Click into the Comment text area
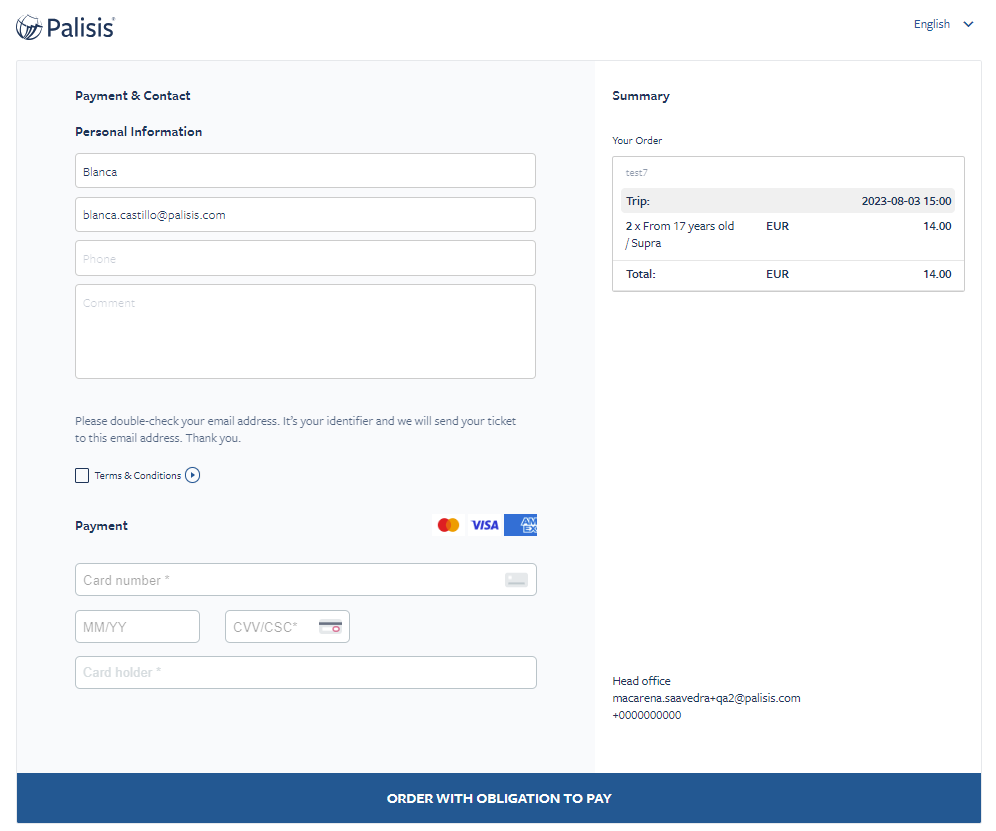Viewport: 996px width, 831px height. tap(305, 332)
